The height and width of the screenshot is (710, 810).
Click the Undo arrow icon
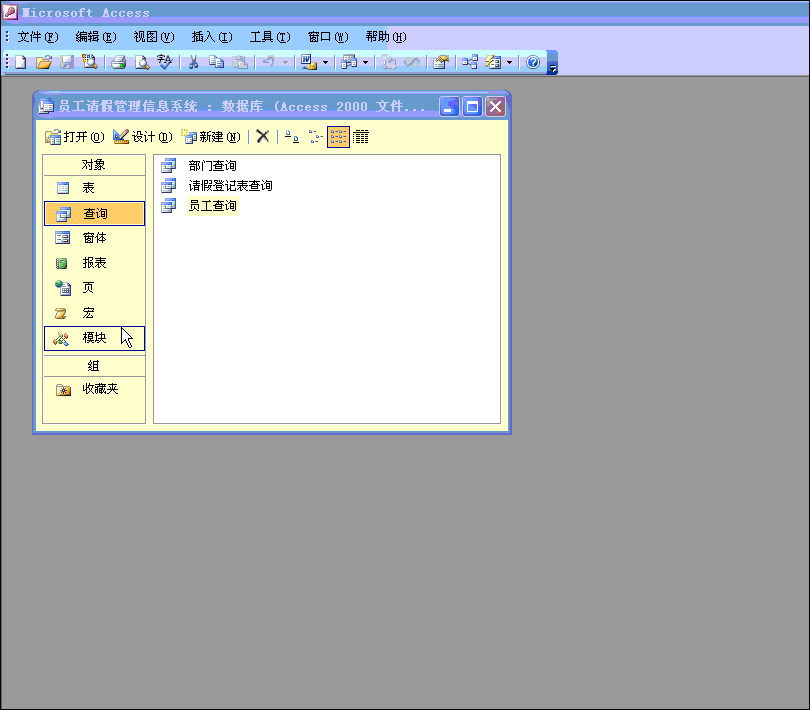click(x=269, y=63)
